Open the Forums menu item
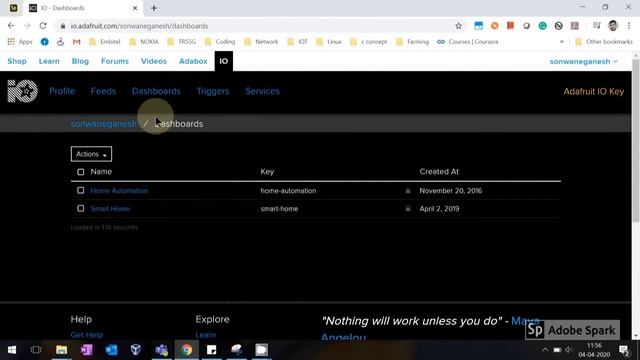The width and height of the screenshot is (640, 360). point(115,61)
